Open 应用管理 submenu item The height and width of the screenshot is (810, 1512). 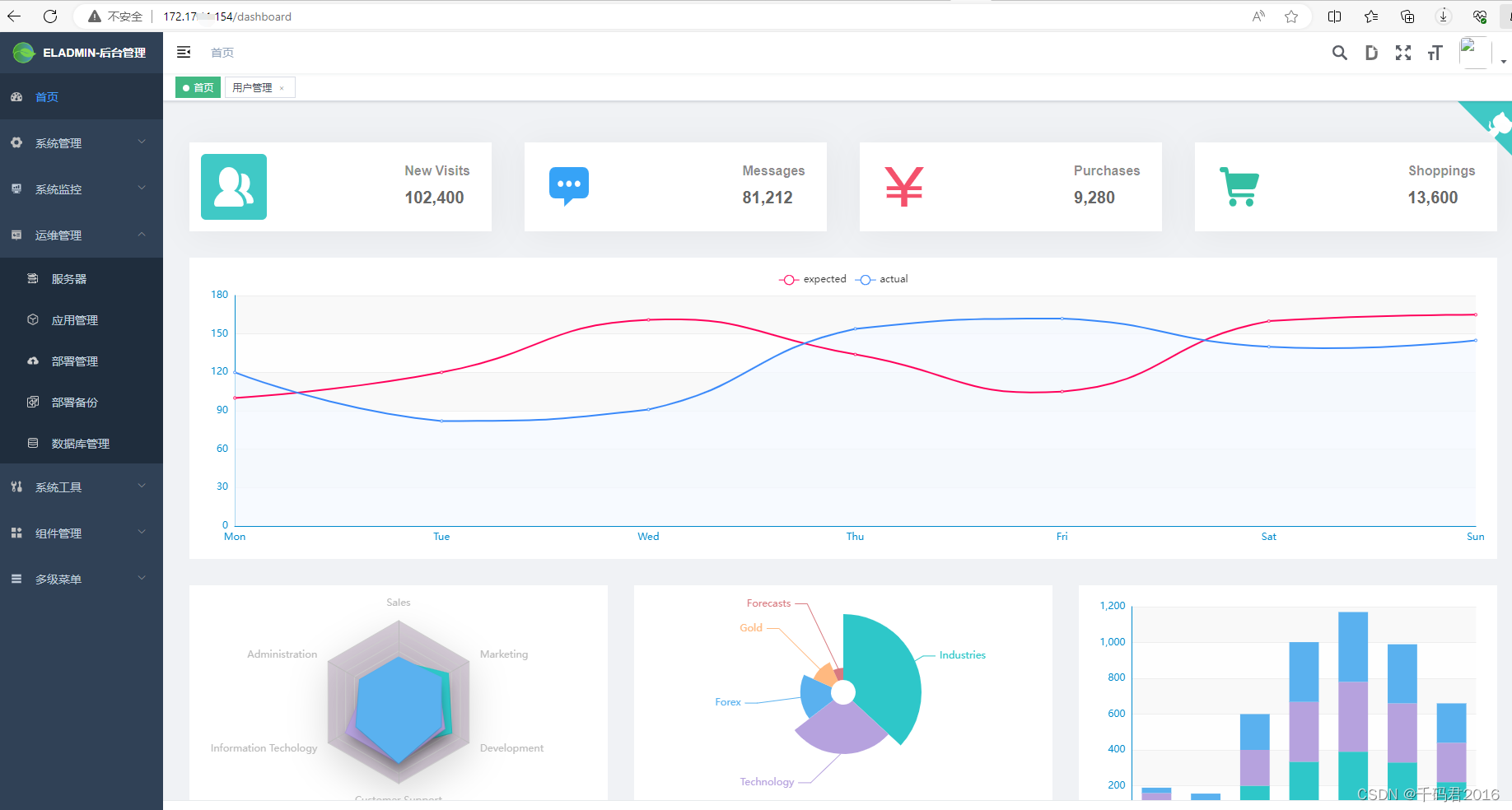pyautogui.click(x=82, y=320)
